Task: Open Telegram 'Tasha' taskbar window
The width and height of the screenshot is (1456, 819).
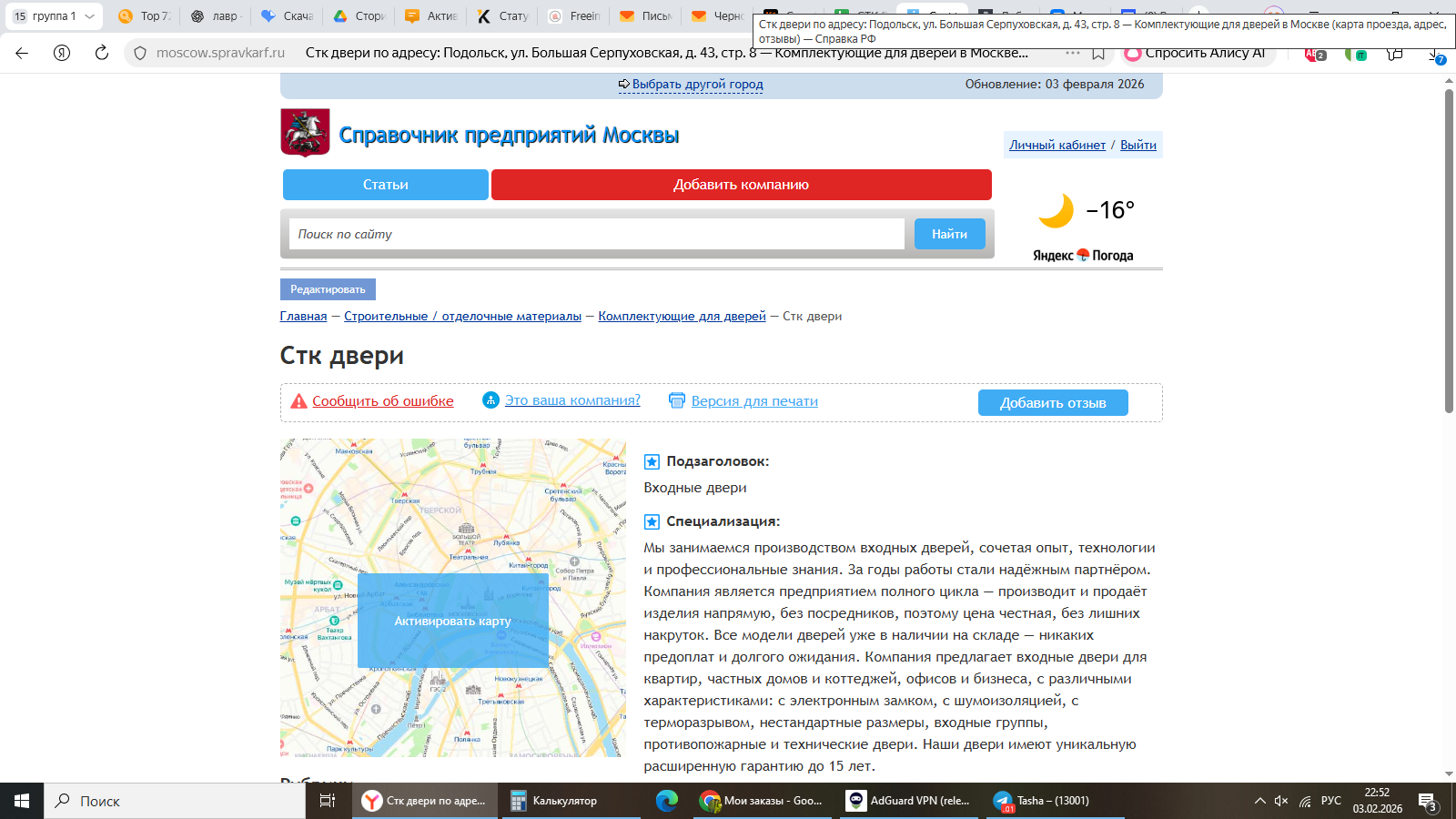Action: [1057, 801]
